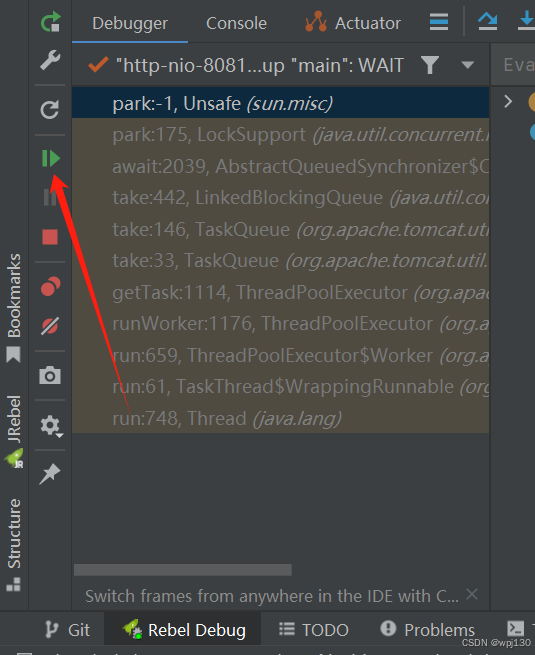Click the Rerun debug icon
Screen dimensions: 535x655
tap(51, 23)
